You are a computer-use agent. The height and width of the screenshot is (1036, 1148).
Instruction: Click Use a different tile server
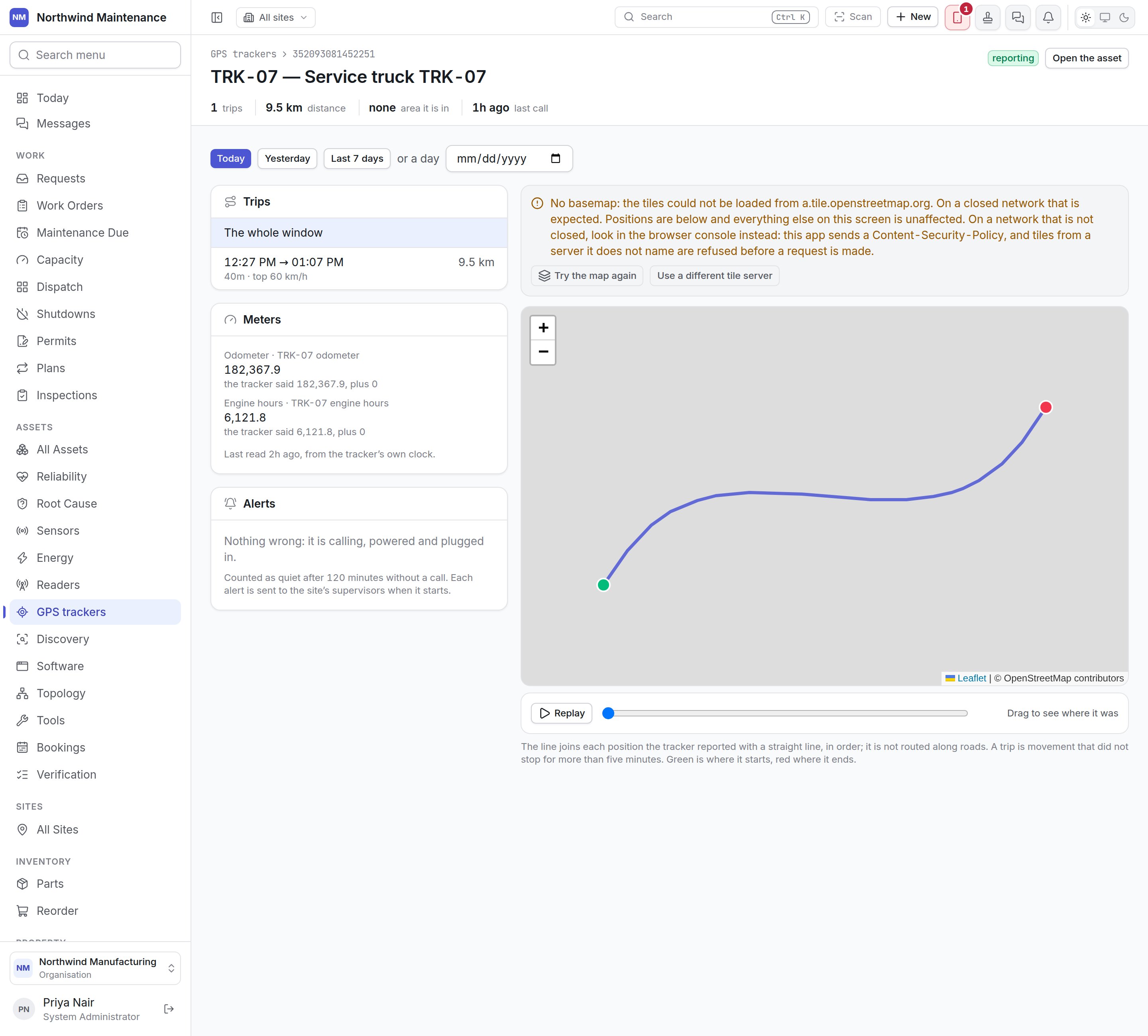(715, 275)
